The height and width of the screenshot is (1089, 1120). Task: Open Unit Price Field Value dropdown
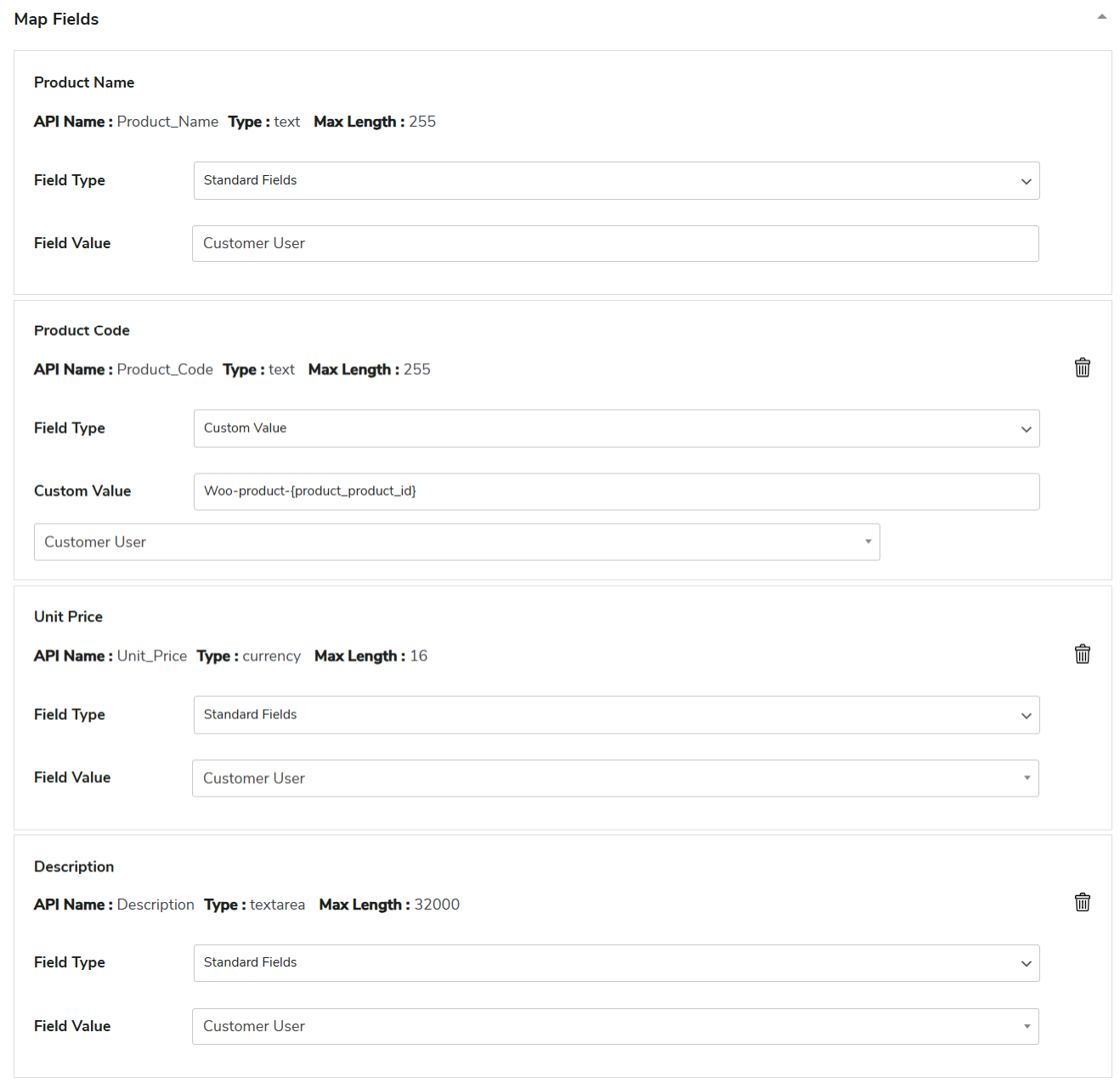(615, 779)
